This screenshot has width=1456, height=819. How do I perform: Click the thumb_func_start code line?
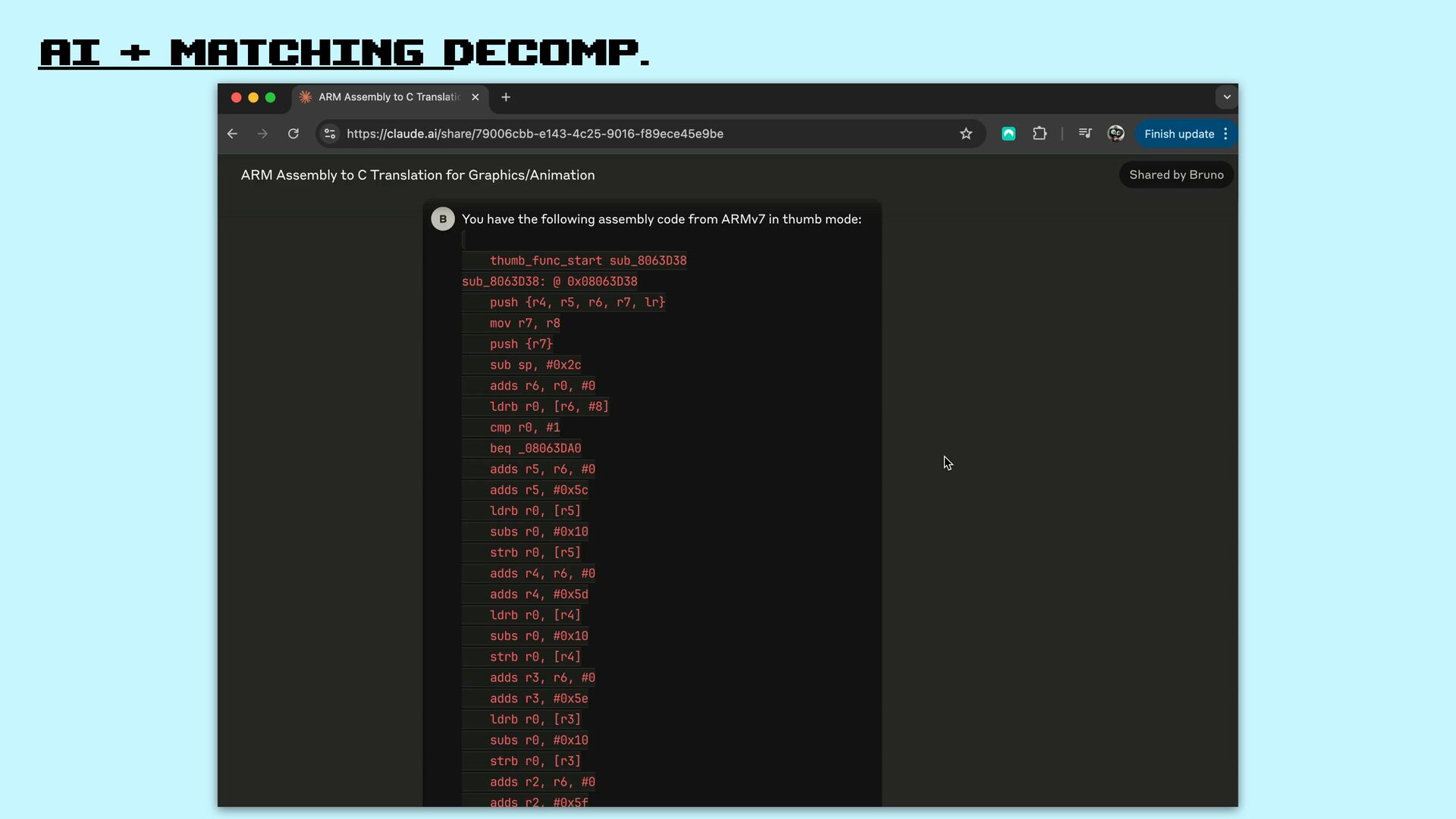tap(587, 261)
